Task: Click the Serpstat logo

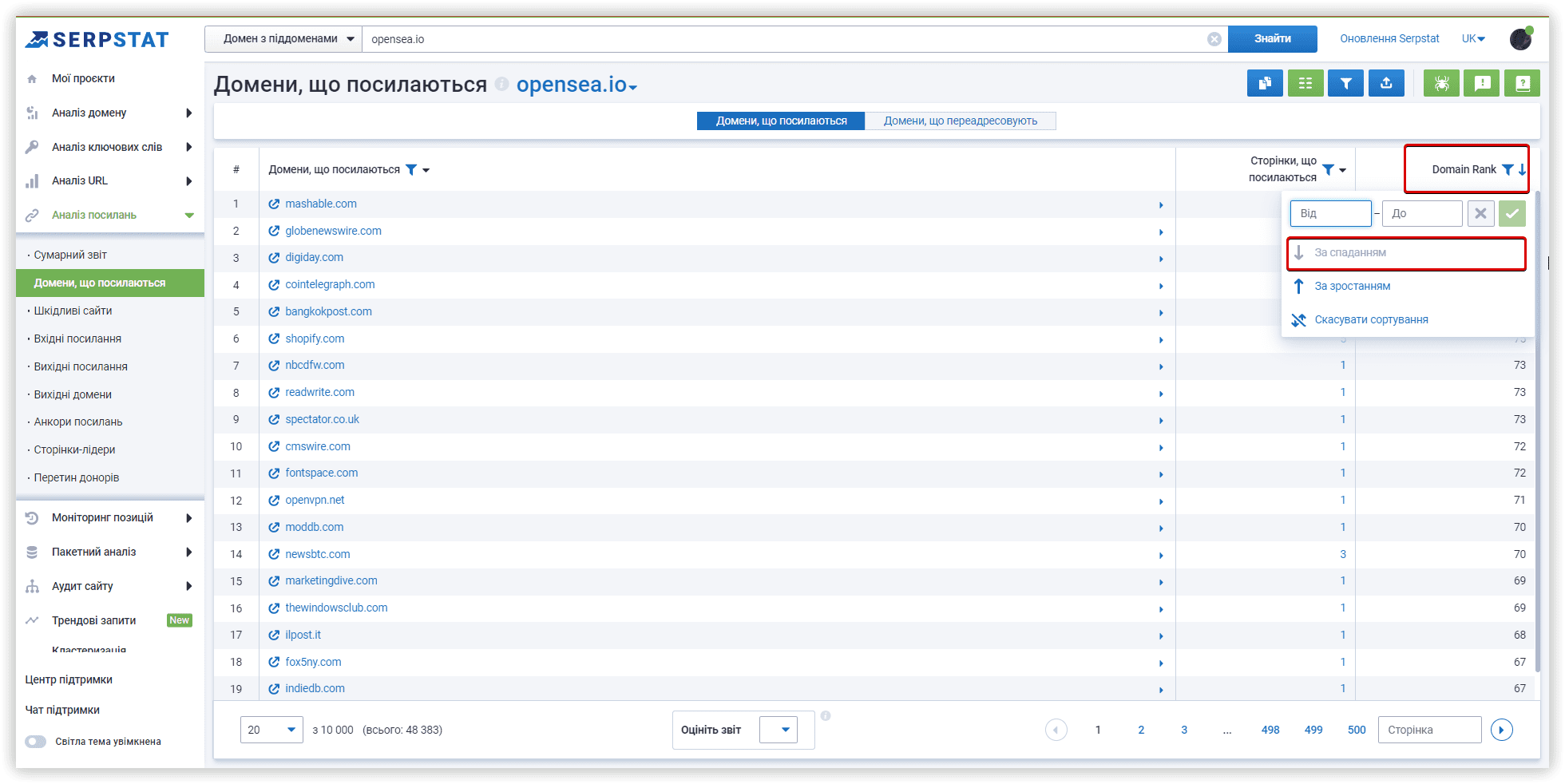Action: (x=97, y=39)
